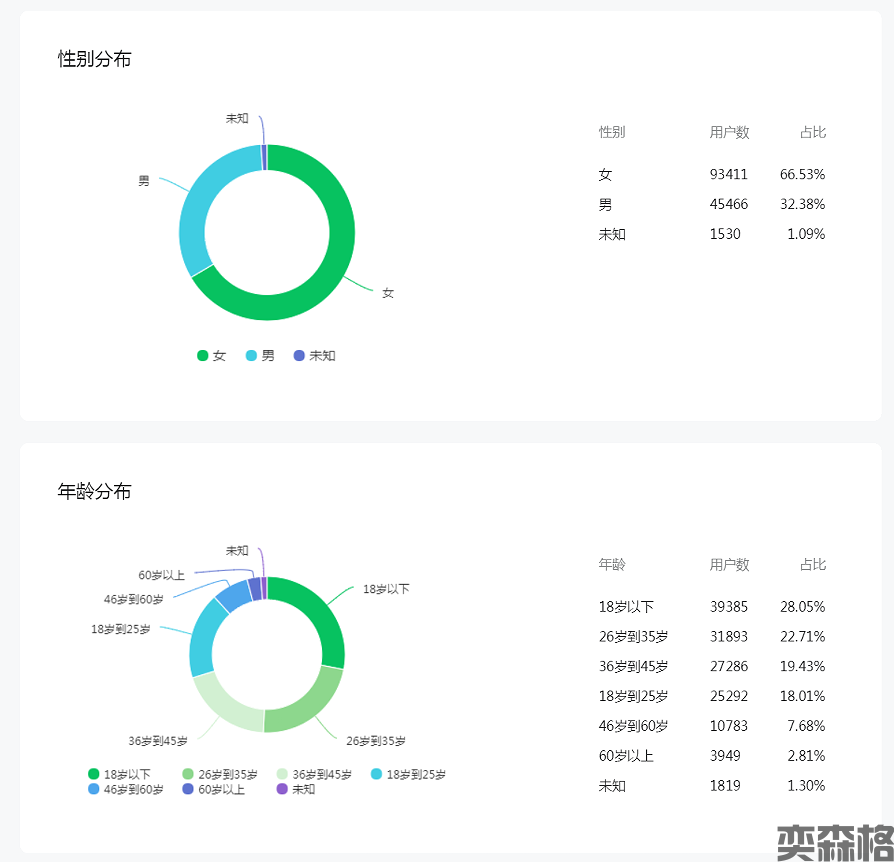
Task: Click the purple 未知 dot in age legend
Action: point(282,789)
